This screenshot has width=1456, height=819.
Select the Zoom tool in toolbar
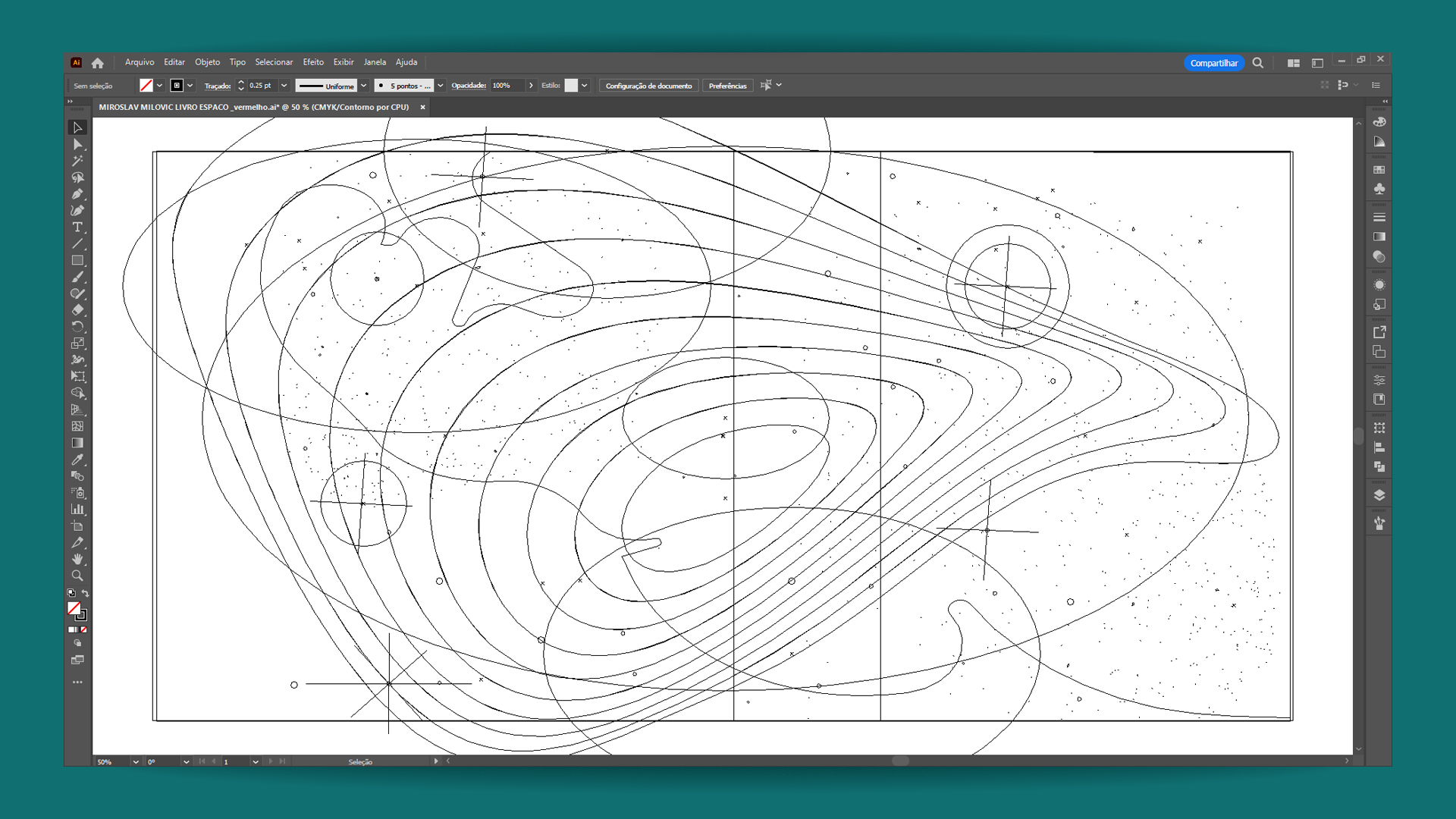click(x=77, y=576)
